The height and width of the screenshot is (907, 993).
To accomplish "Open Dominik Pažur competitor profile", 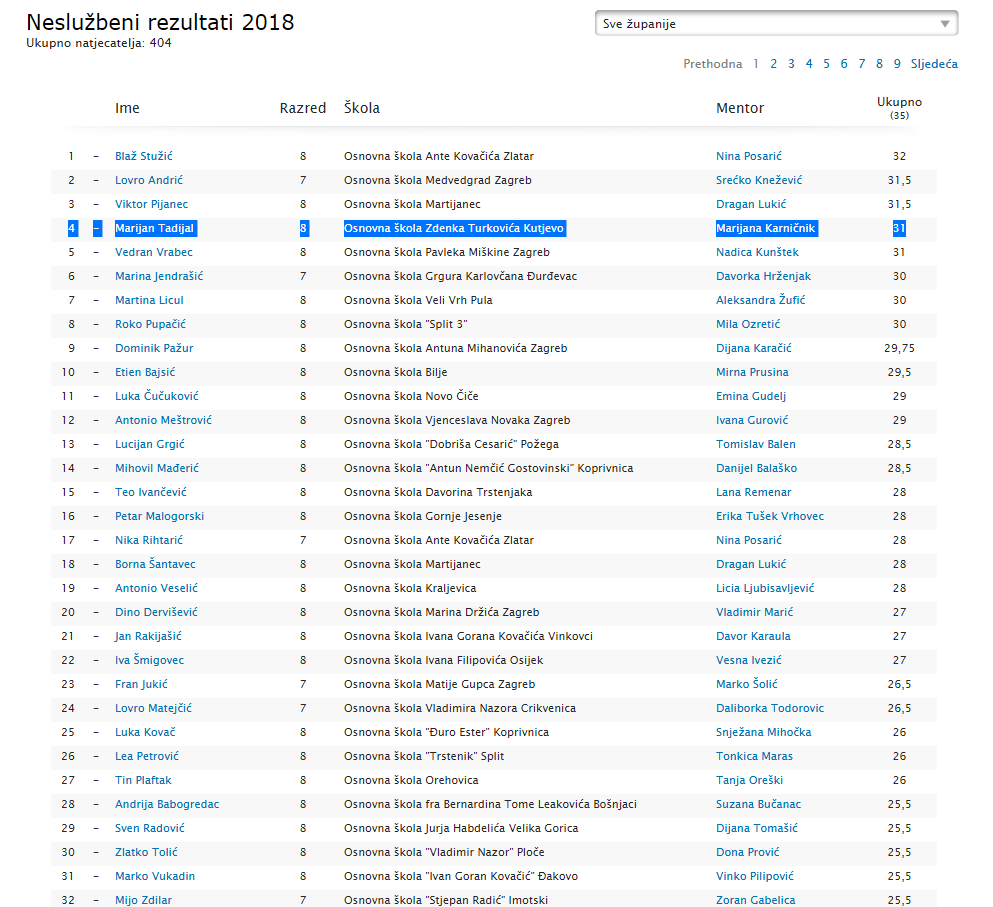I will click(x=154, y=348).
